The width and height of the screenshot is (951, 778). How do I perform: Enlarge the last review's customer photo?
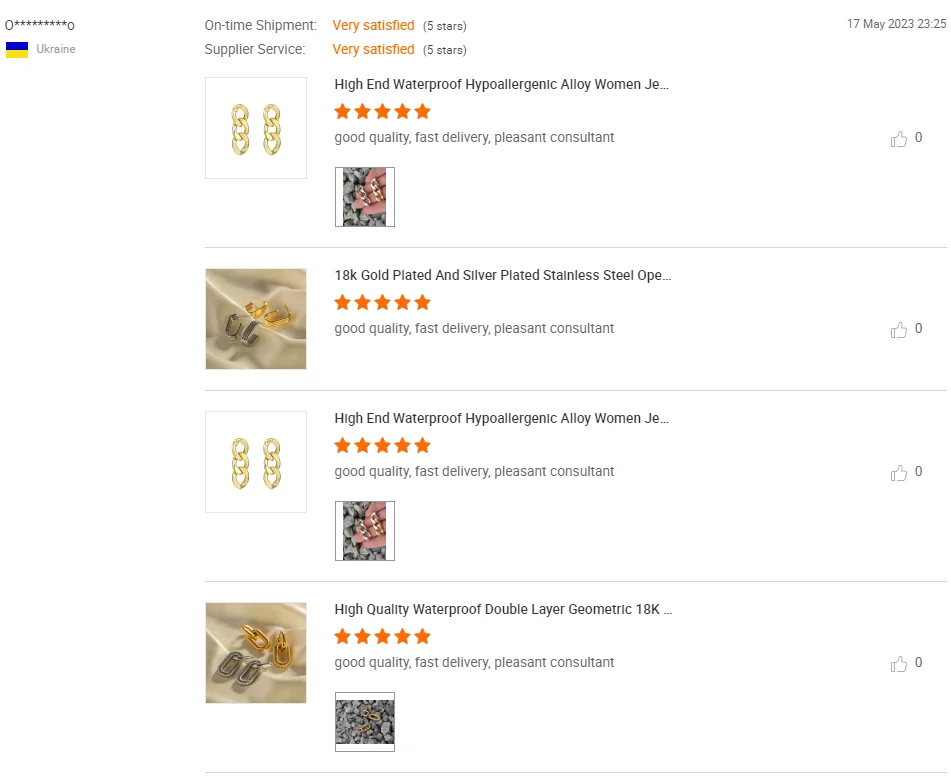tap(365, 722)
